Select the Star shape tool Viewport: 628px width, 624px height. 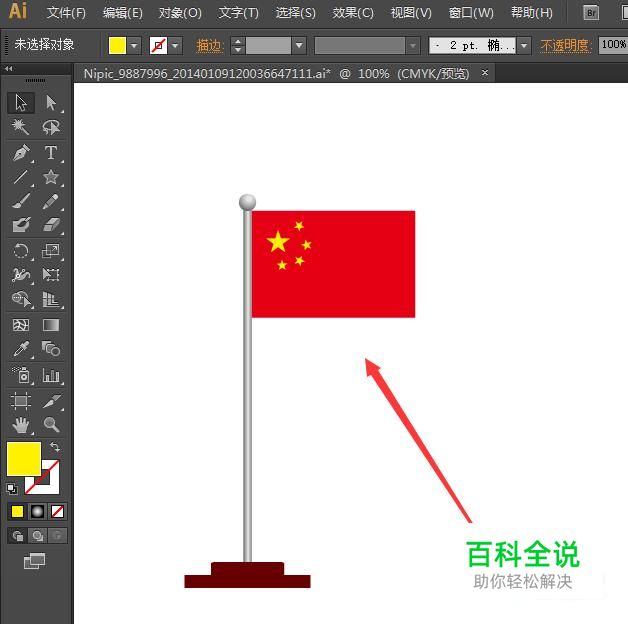[51, 177]
